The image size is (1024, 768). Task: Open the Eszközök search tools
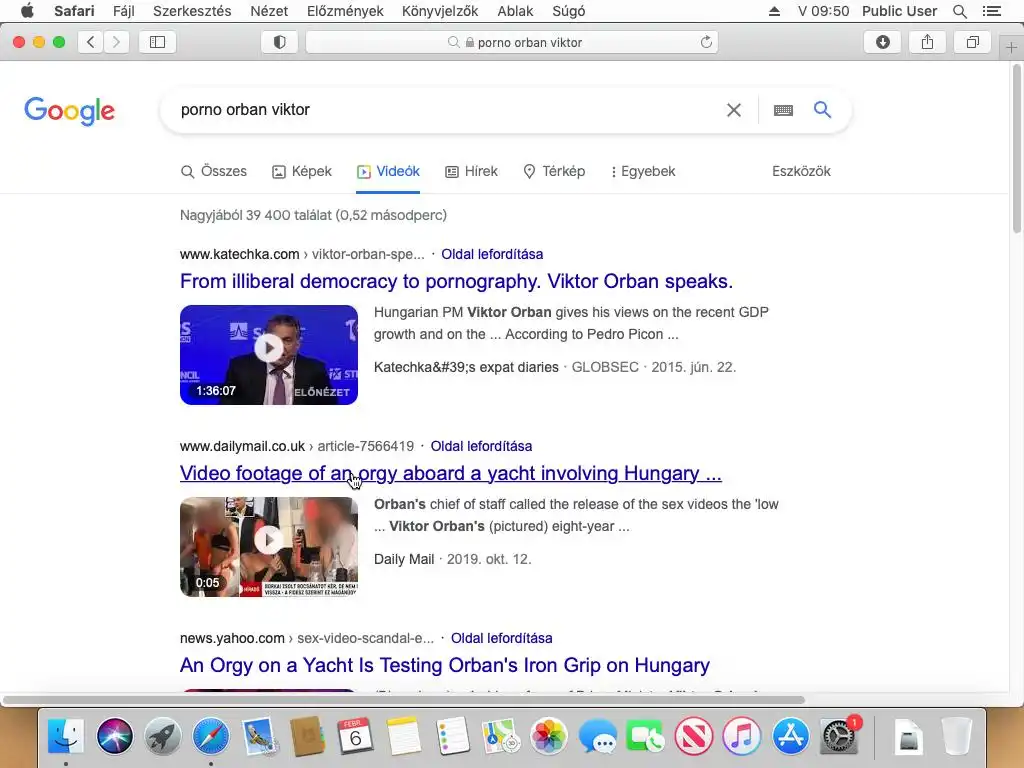[x=801, y=171]
